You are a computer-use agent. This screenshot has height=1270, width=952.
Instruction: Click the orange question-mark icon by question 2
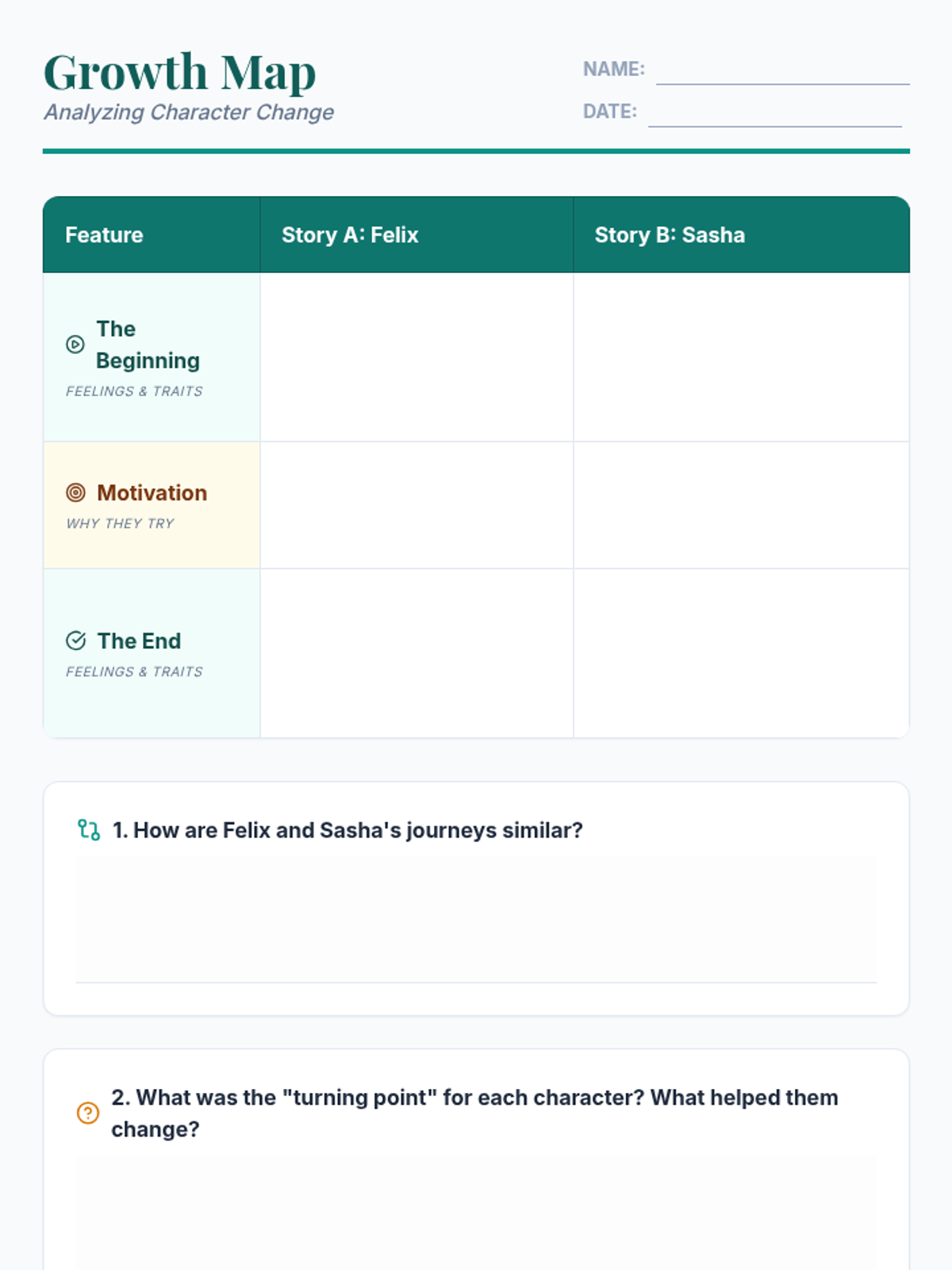click(x=88, y=1113)
